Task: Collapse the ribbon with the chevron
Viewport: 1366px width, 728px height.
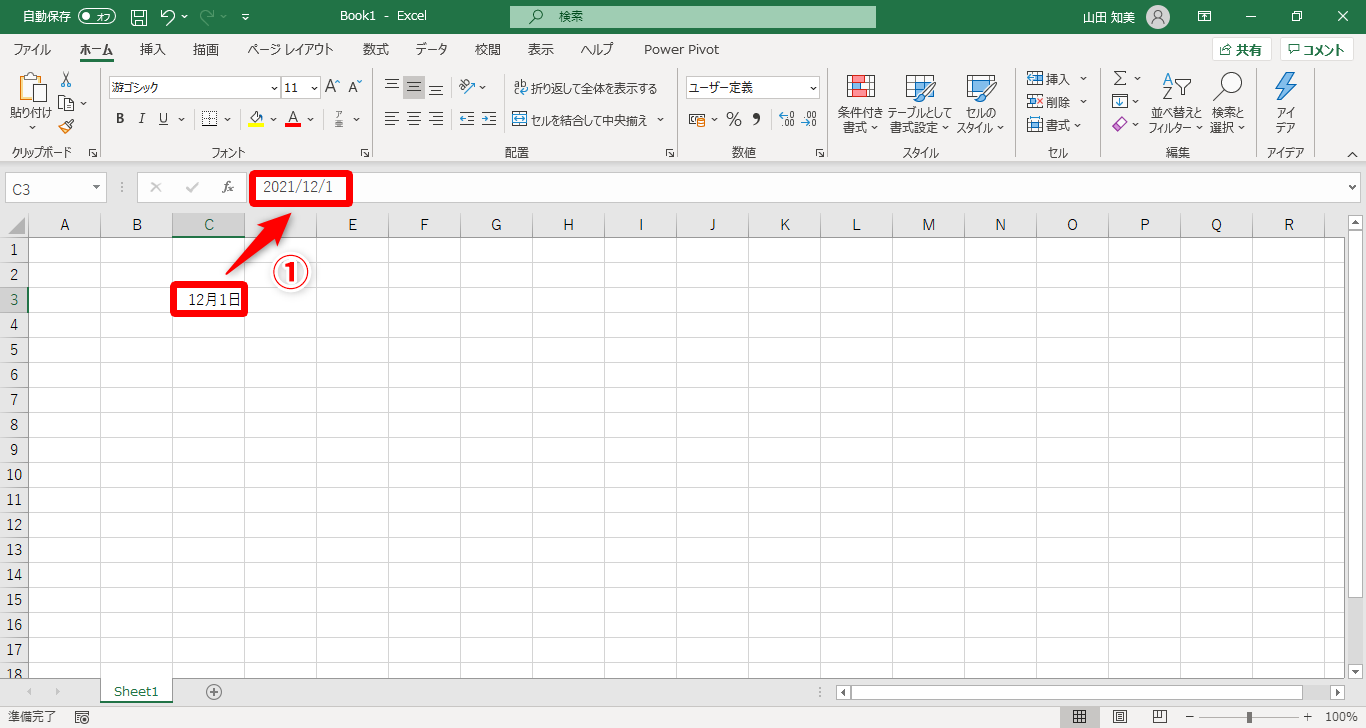Action: click(1352, 154)
